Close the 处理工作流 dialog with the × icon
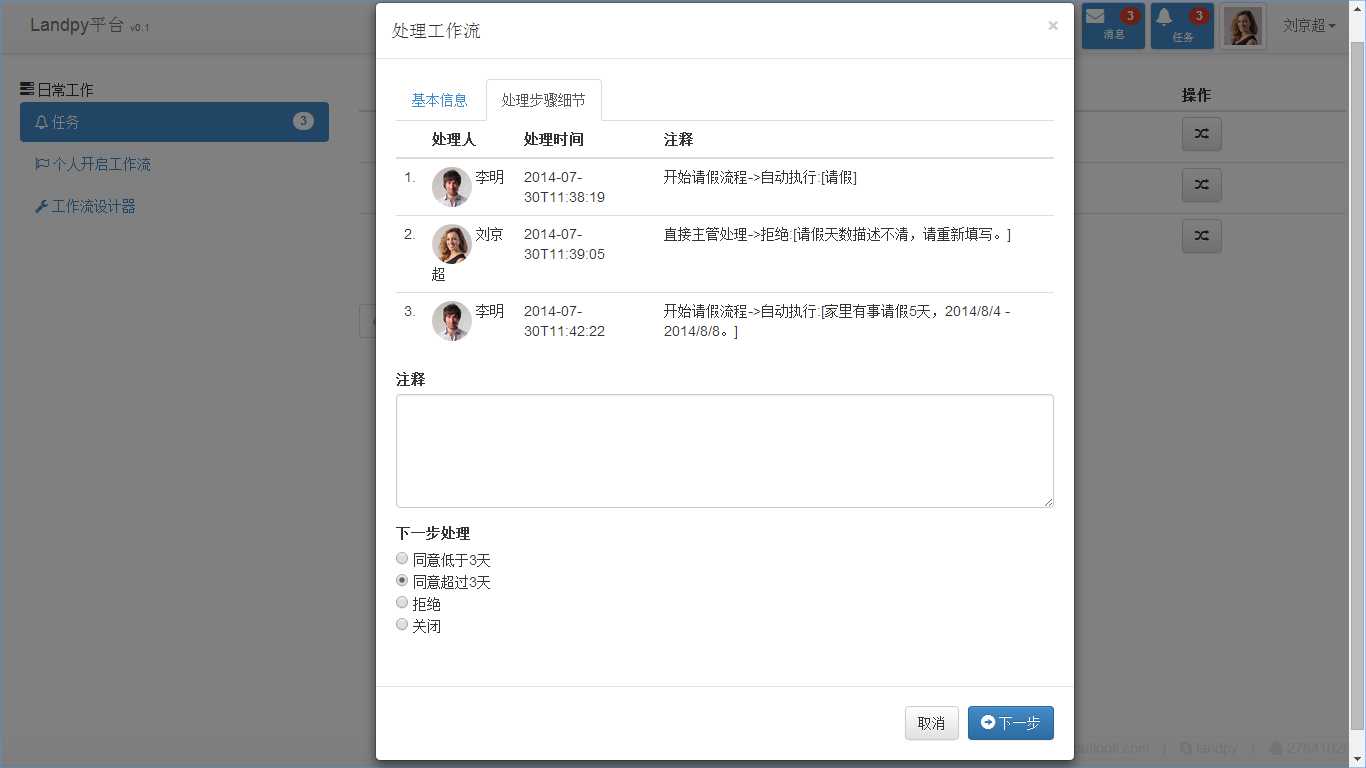Screen dimensions: 1366x768 (x=1053, y=26)
